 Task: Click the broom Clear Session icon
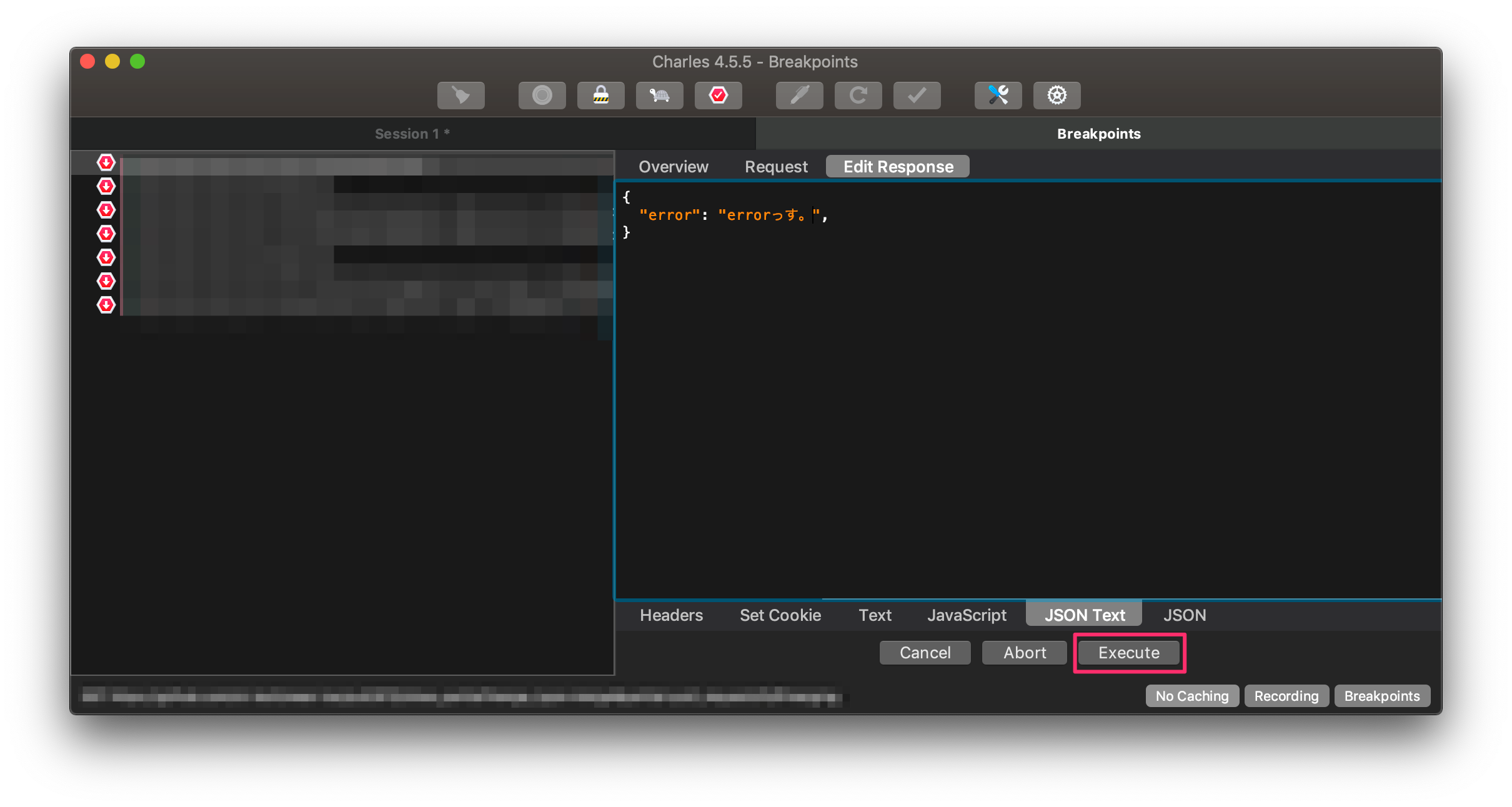(461, 96)
